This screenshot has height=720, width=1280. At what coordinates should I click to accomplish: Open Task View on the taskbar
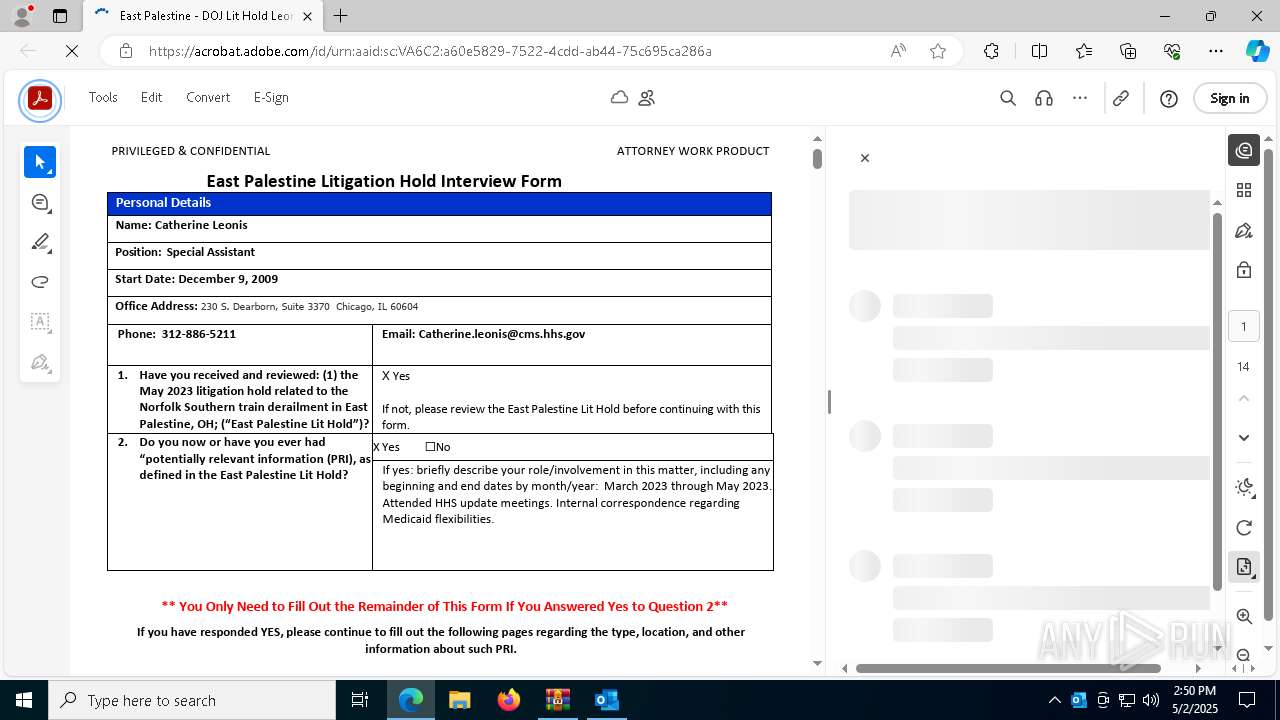pos(360,700)
